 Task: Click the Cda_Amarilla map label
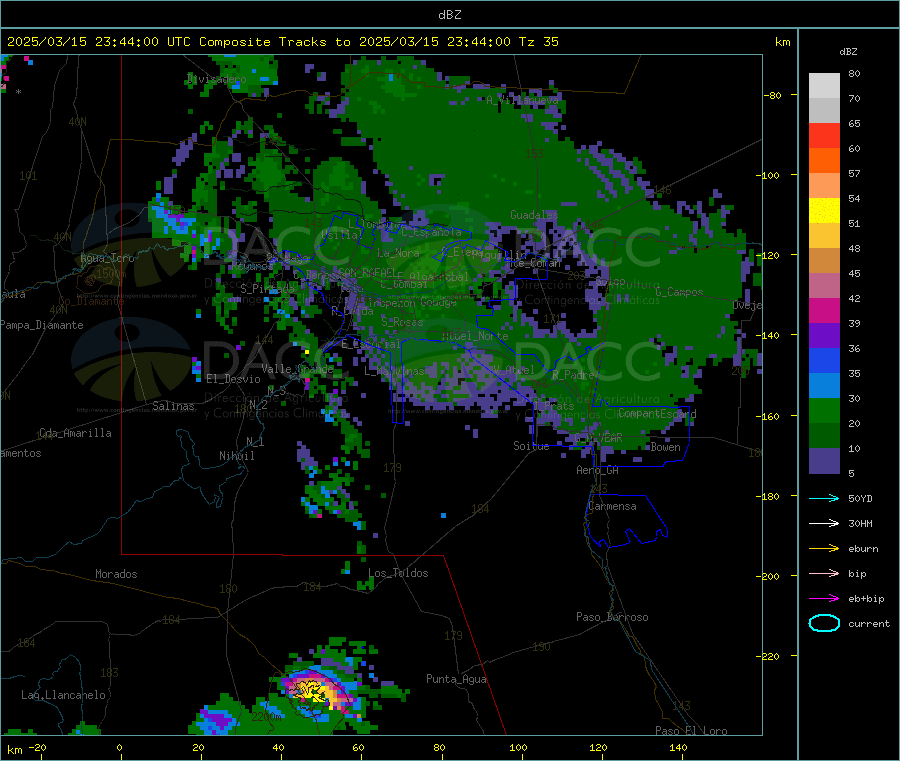click(x=75, y=433)
